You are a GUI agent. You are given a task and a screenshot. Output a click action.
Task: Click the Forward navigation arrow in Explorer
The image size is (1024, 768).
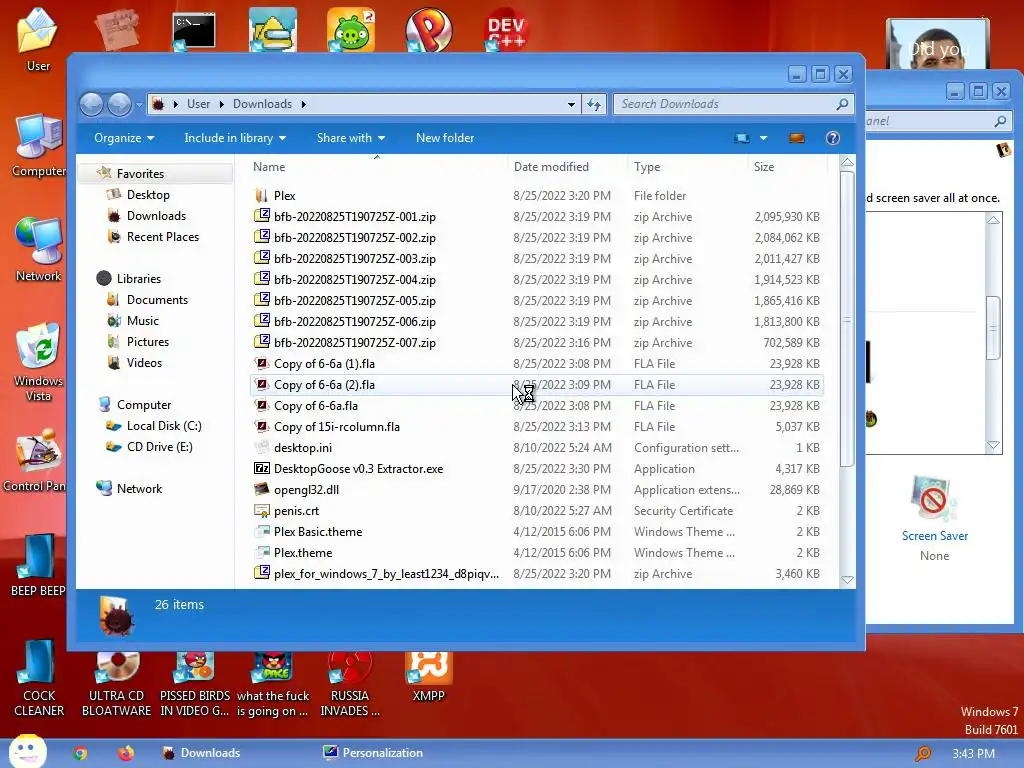tap(119, 104)
